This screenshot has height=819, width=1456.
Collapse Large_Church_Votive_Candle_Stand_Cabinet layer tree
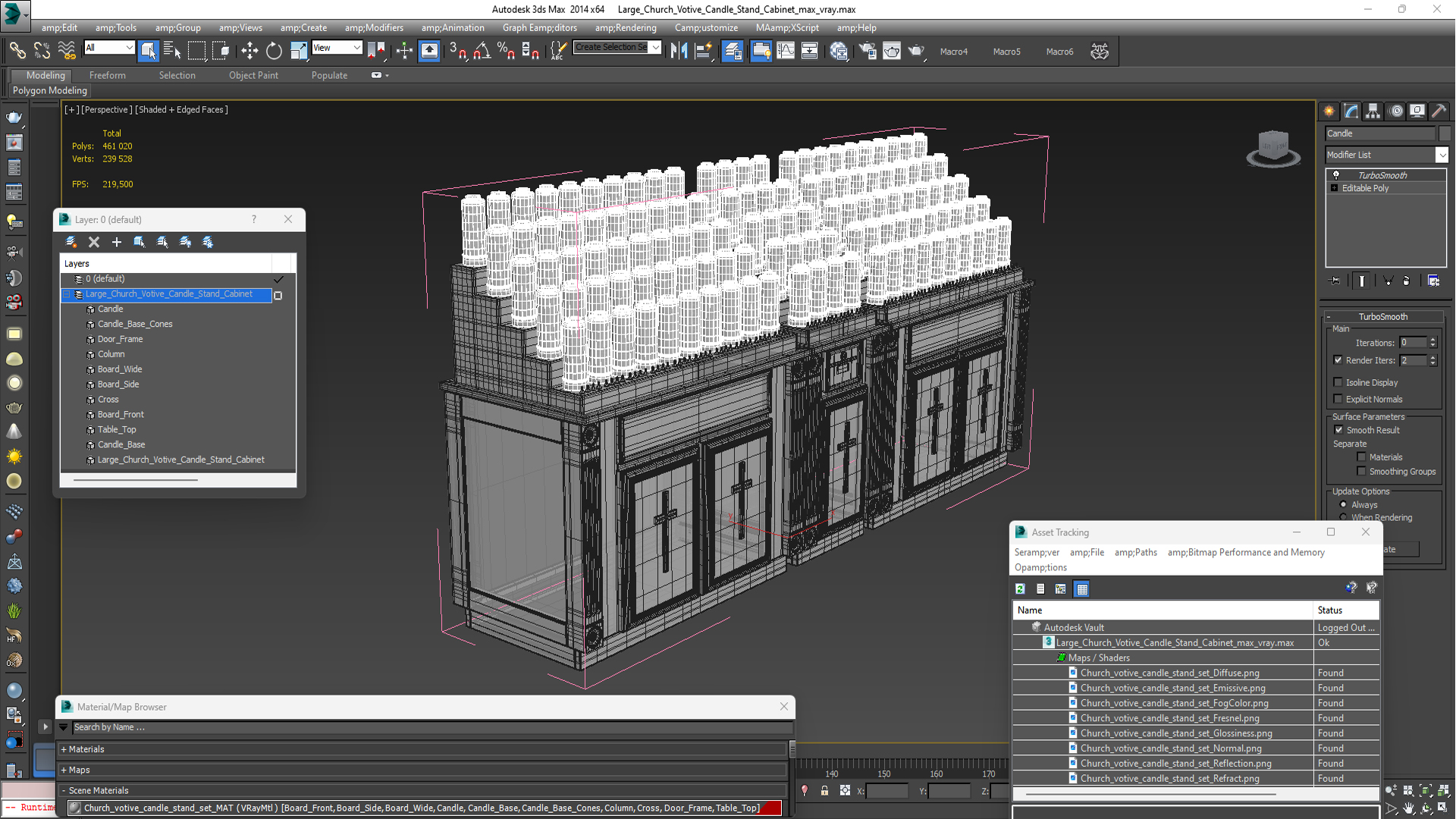pyautogui.click(x=67, y=294)
